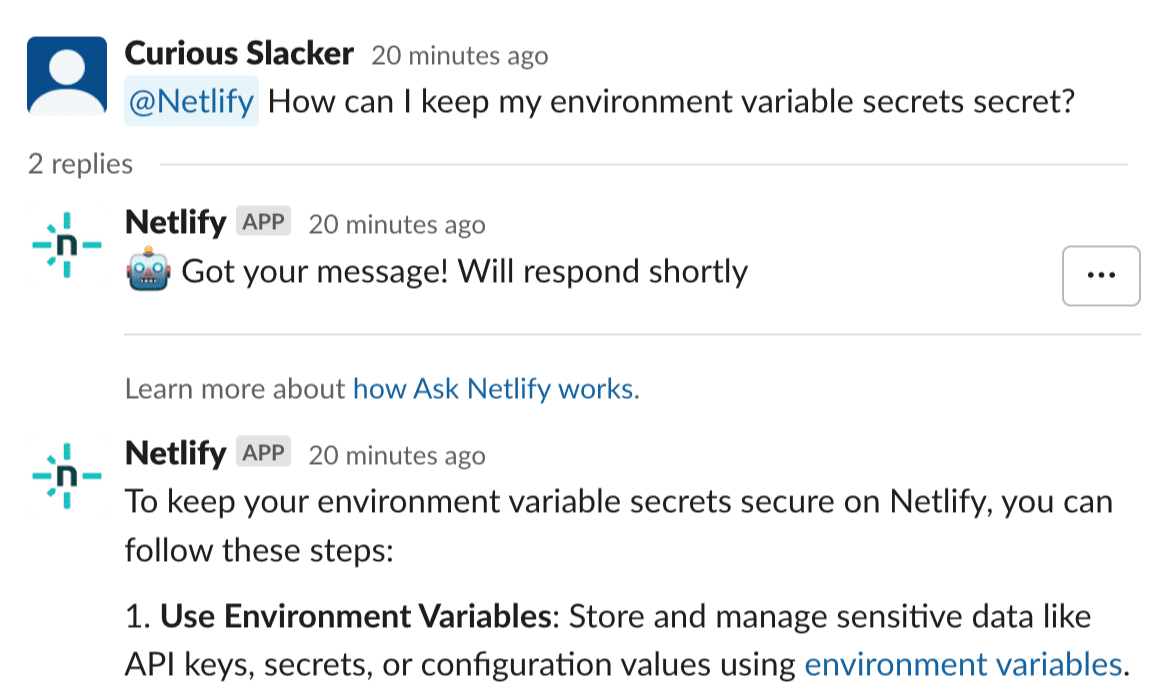Click Curious Slacker's profile avatar

tap(66, 76)
